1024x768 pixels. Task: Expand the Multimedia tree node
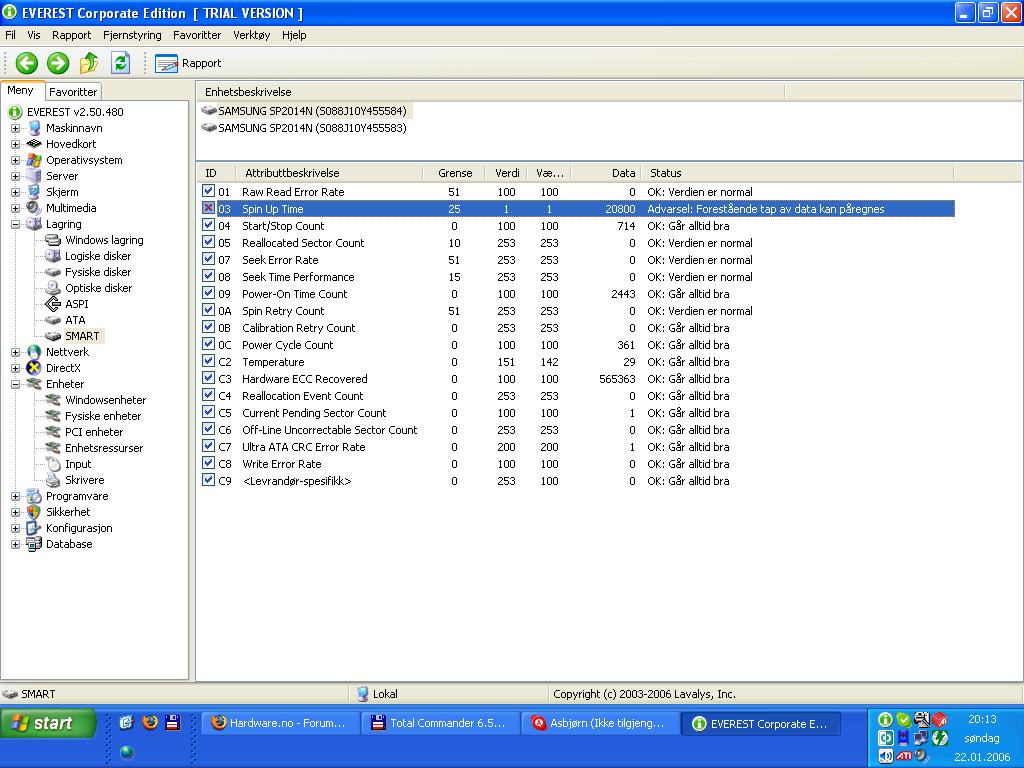tap(15, 208)
